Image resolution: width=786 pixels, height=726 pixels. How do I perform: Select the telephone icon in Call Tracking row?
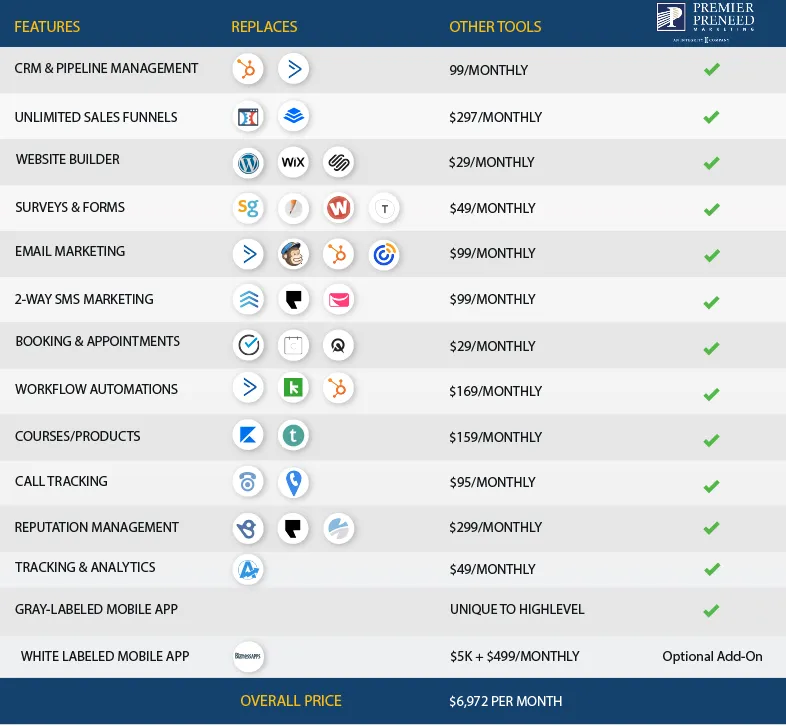coord(248,482)
